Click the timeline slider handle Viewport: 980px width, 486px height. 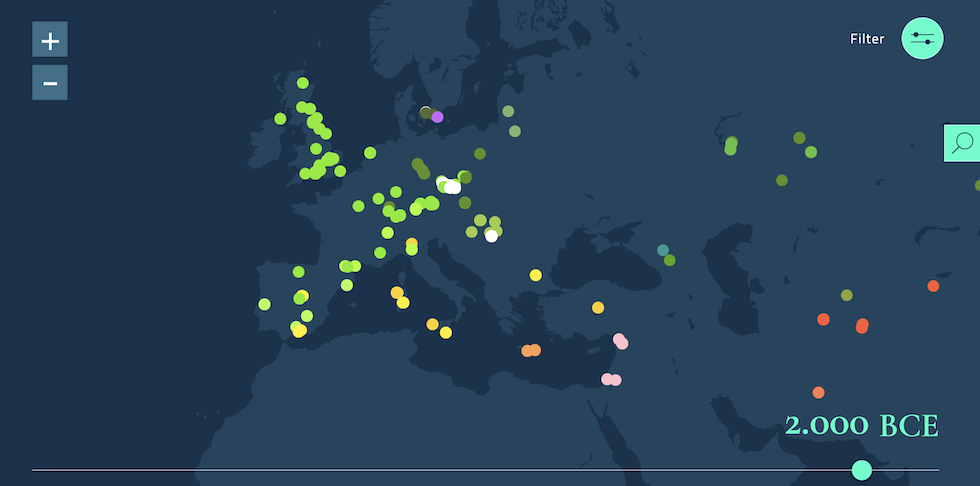point(861,470)
